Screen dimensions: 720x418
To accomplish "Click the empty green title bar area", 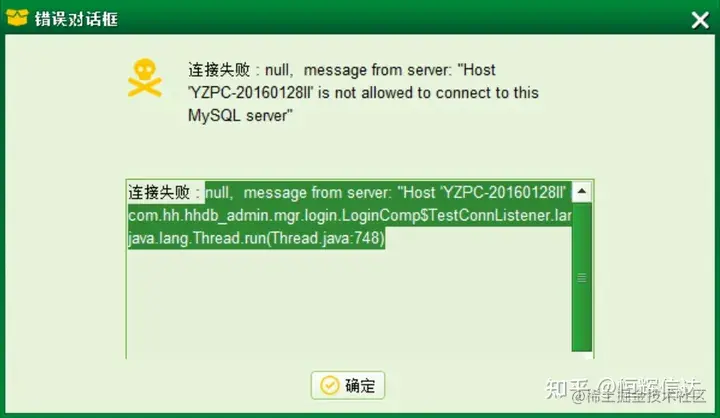I will pos(404,19).
